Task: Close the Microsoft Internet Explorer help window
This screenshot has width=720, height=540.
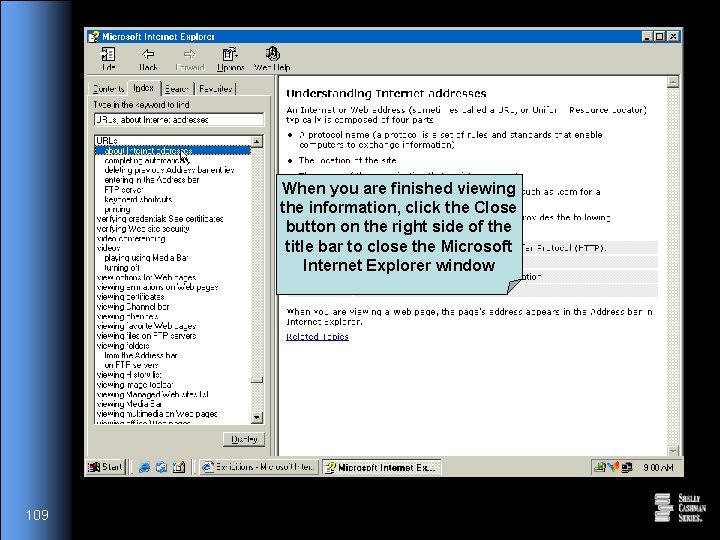Action: pyautogui.click(x=673, y=36)
